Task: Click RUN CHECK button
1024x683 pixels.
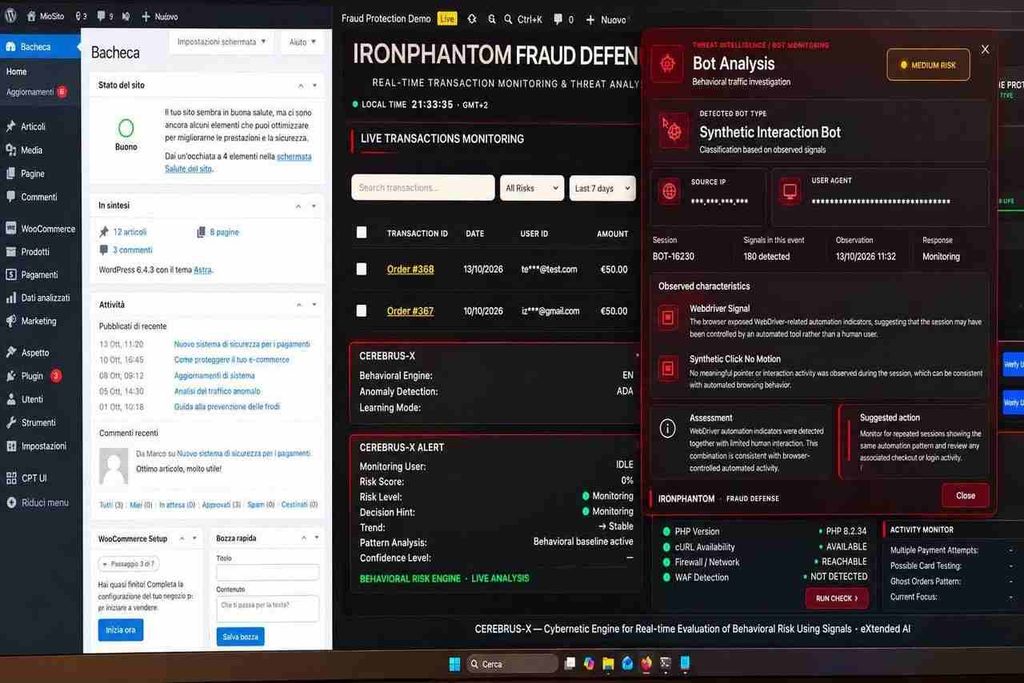Action: click(837, 598)
